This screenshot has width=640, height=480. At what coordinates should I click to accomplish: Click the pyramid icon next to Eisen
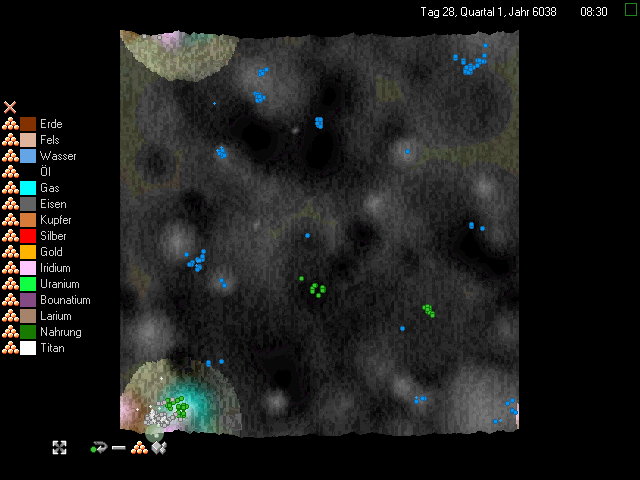pos(10,204)
